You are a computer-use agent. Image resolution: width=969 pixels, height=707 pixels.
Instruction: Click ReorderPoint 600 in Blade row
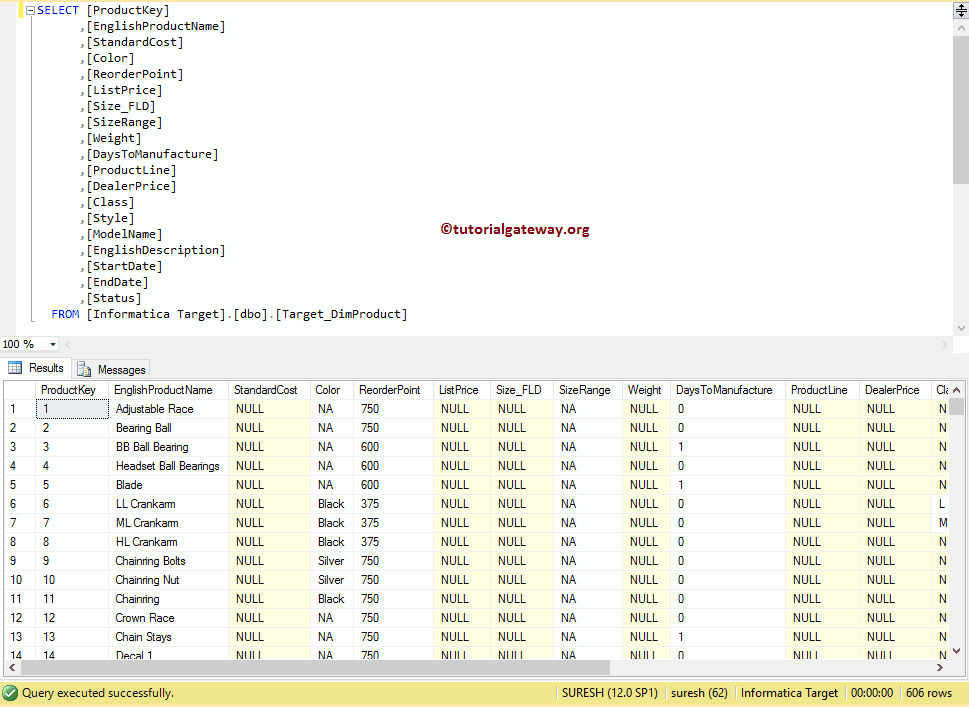click(x=394, y=485)
